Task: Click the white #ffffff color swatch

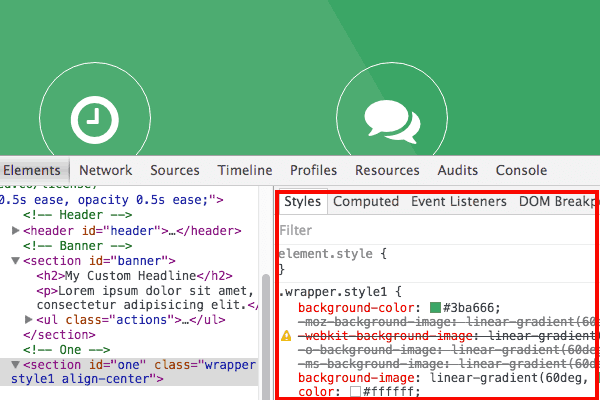Action: (x=355, y=392)
